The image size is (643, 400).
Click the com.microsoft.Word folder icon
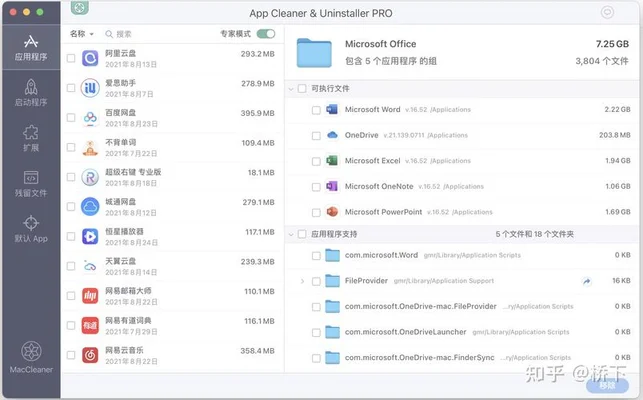(x=332, y=256)
